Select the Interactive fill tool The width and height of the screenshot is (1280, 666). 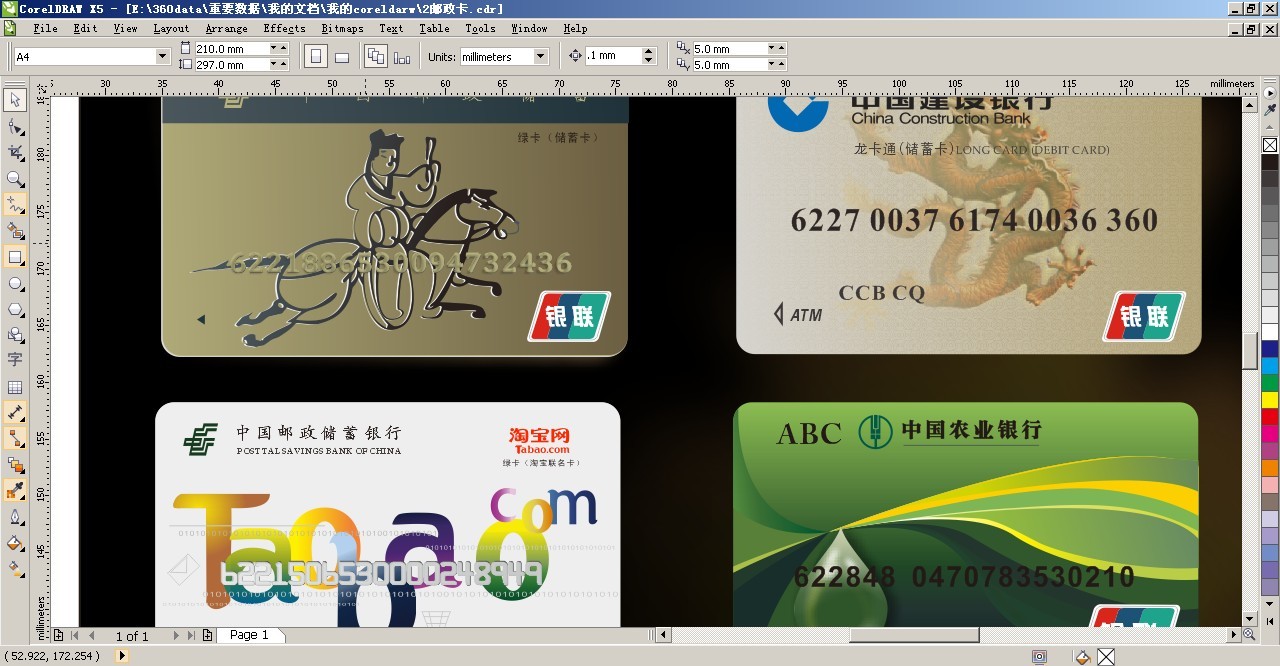coord(15,569)
